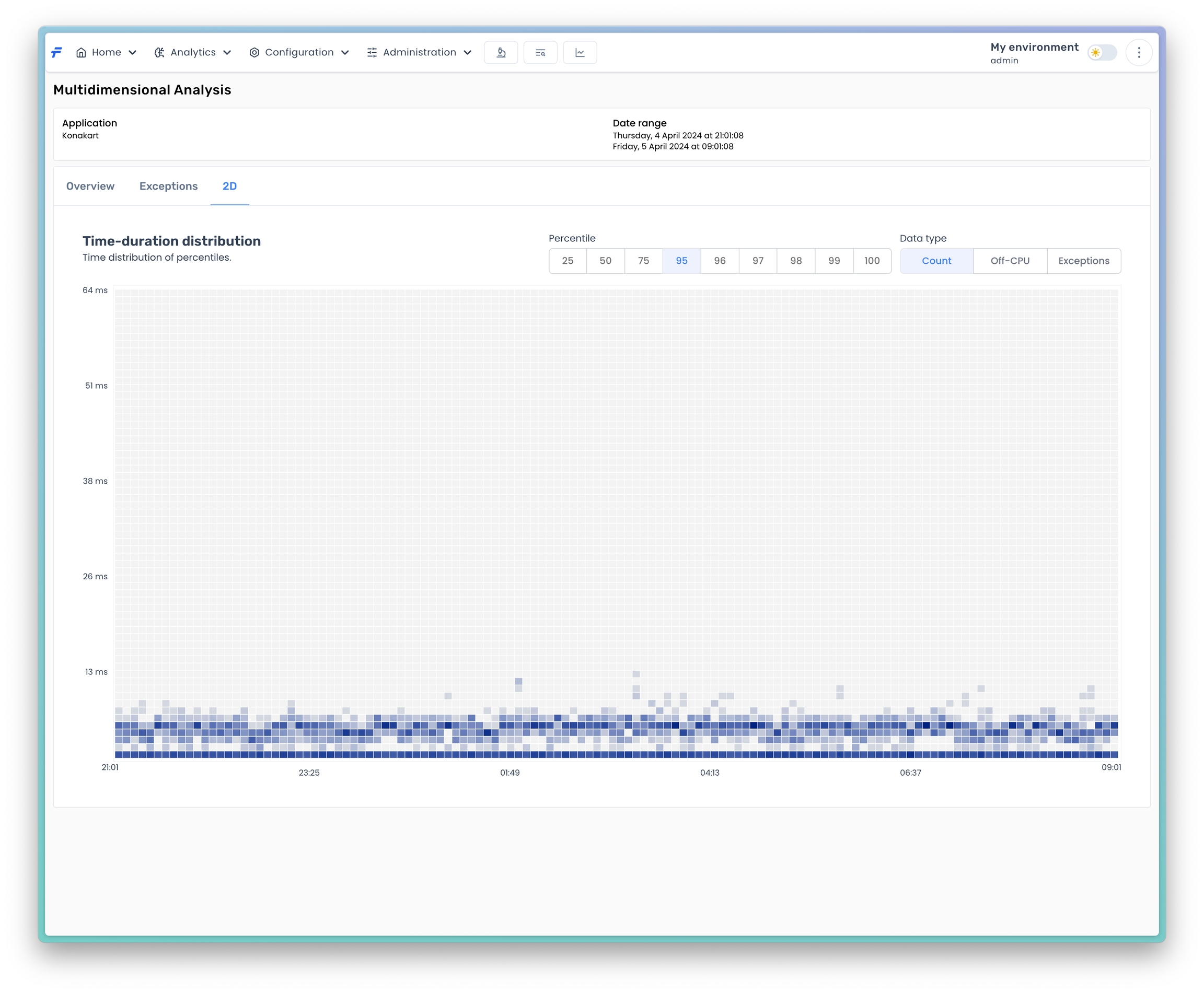Select percentile 50

(x=606, y=261)
